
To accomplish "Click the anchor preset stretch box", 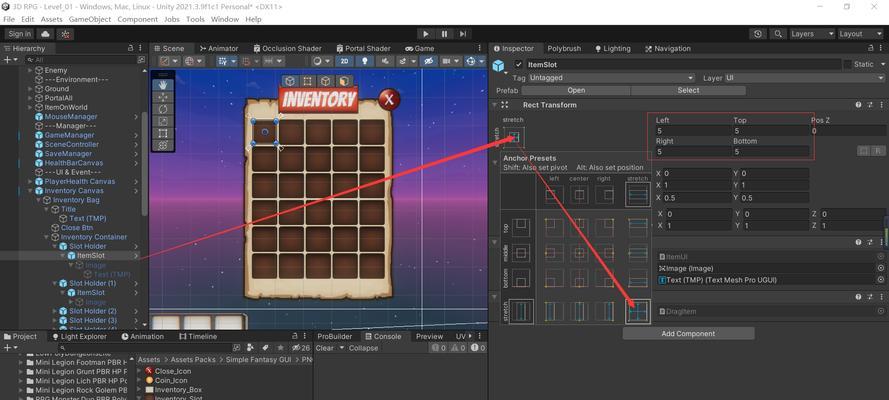I will tap(514, 137).
